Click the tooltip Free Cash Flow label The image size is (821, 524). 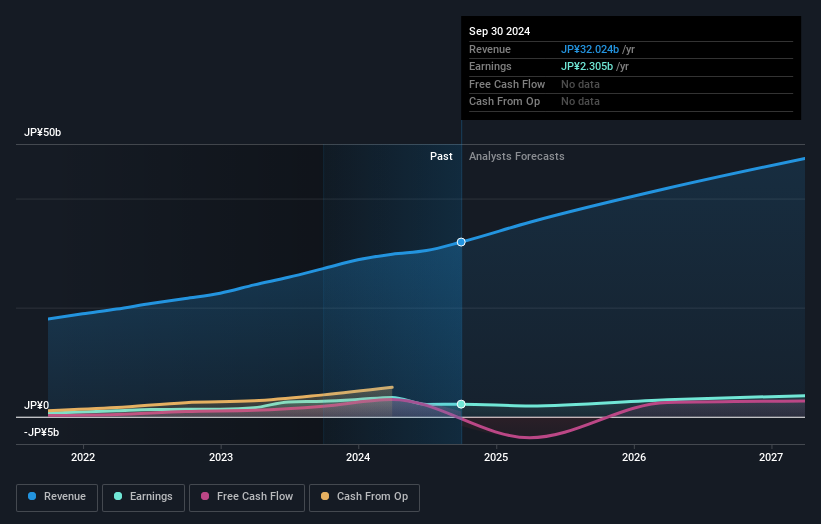click(507, 84)
